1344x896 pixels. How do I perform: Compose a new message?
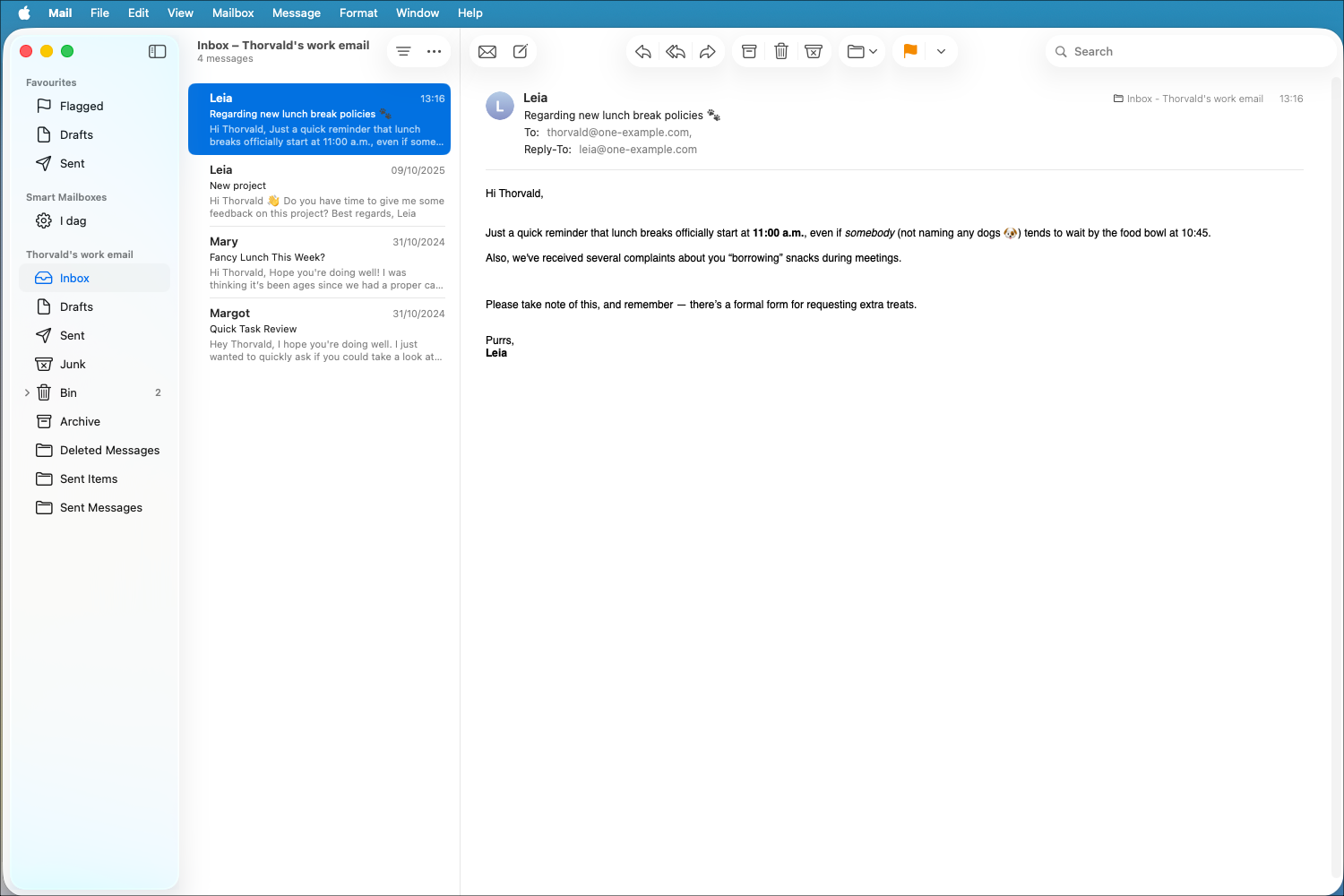tap(520, 51)
